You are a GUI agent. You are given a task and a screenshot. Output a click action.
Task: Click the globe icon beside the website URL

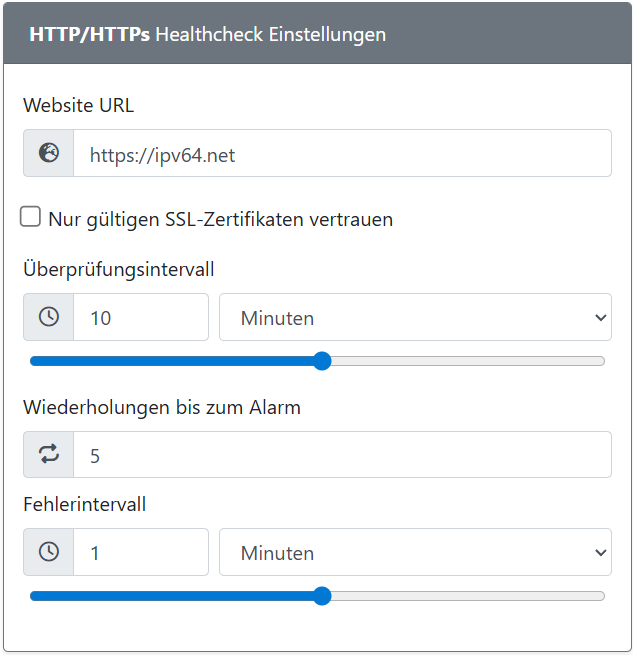click(x=48, y=153)
